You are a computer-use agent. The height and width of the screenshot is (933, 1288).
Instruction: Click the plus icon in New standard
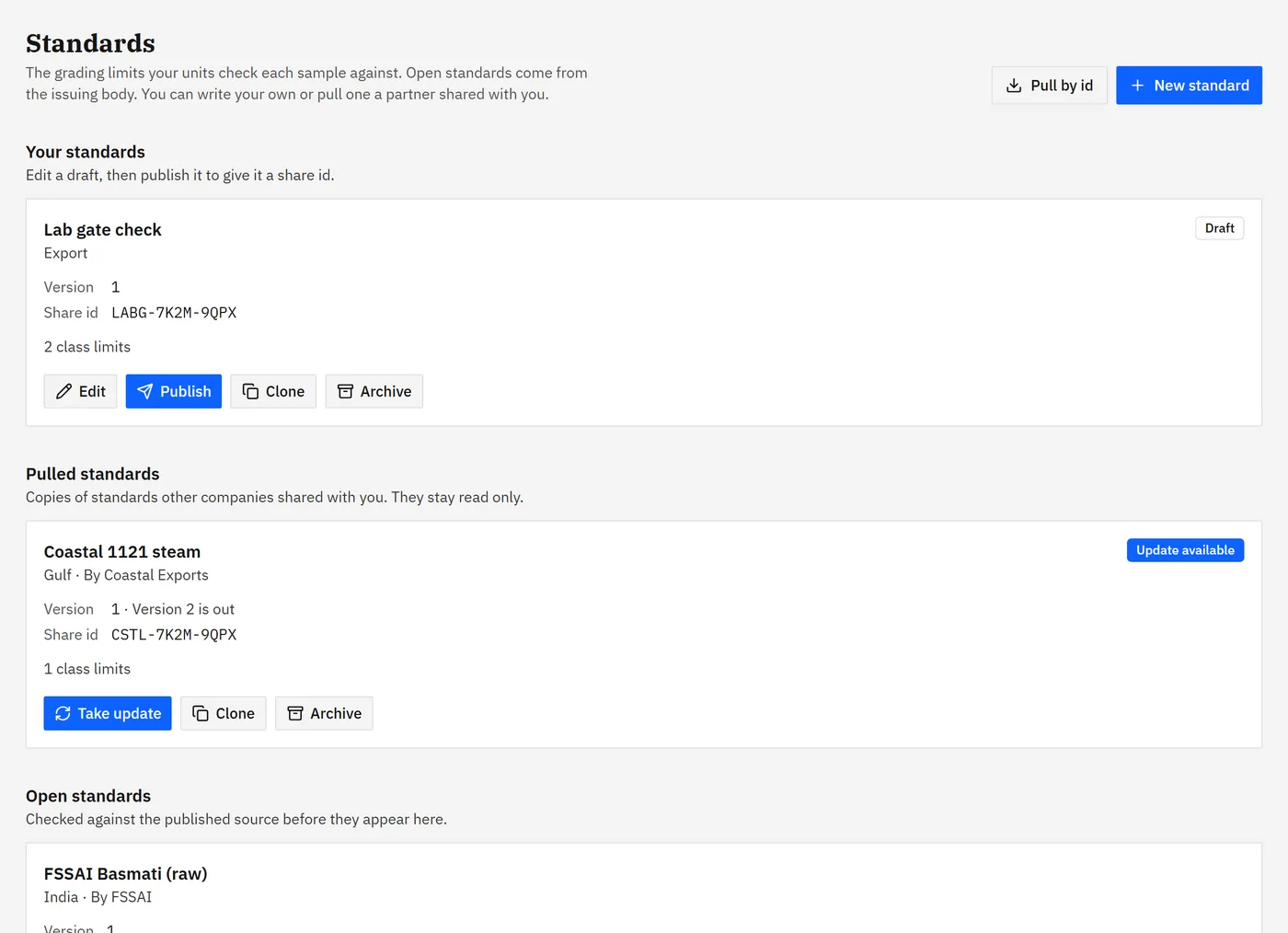pyautogui.click(x=1137, y=86)
